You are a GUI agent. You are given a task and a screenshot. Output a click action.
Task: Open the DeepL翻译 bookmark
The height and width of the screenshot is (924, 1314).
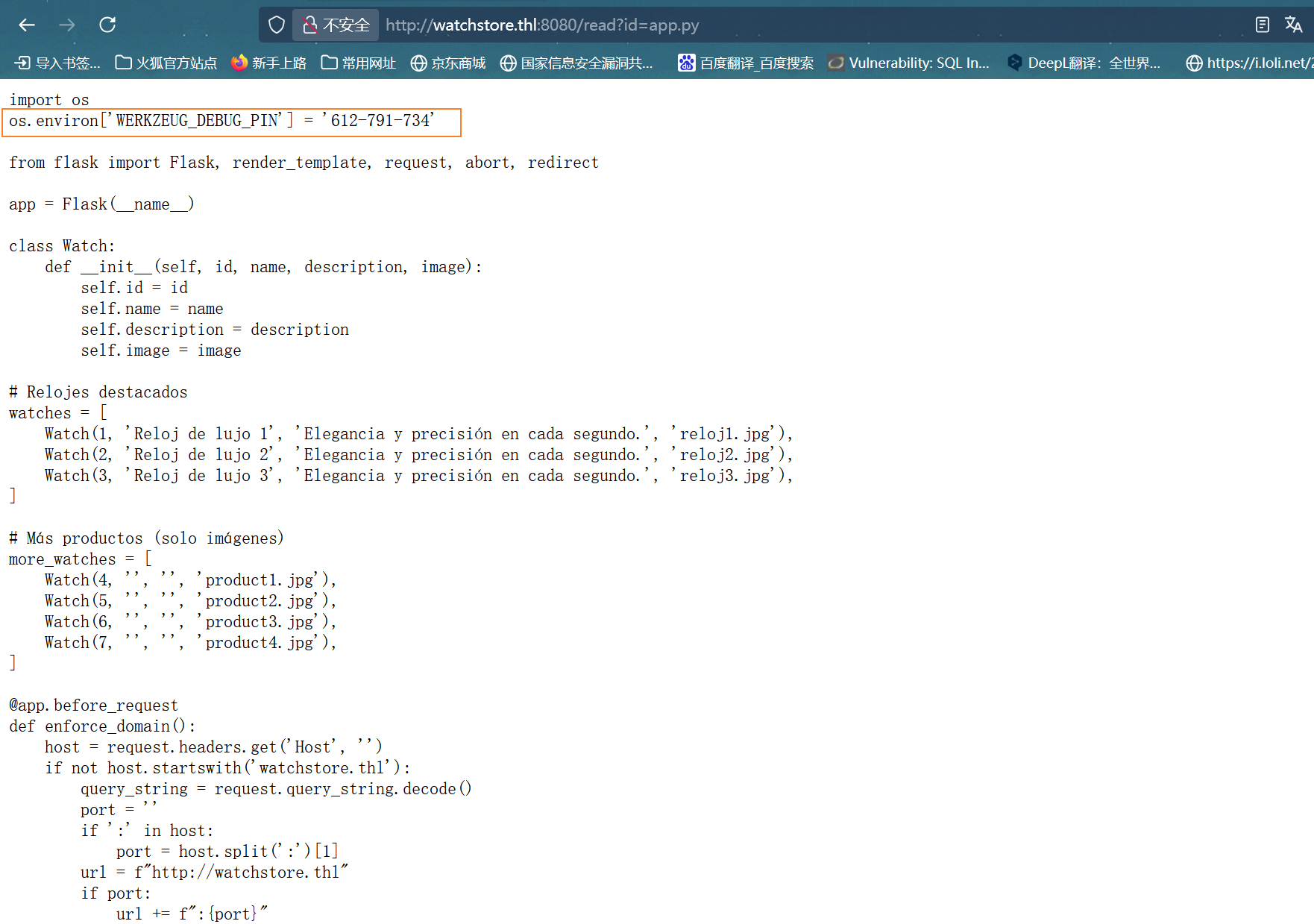point(1084,63)
